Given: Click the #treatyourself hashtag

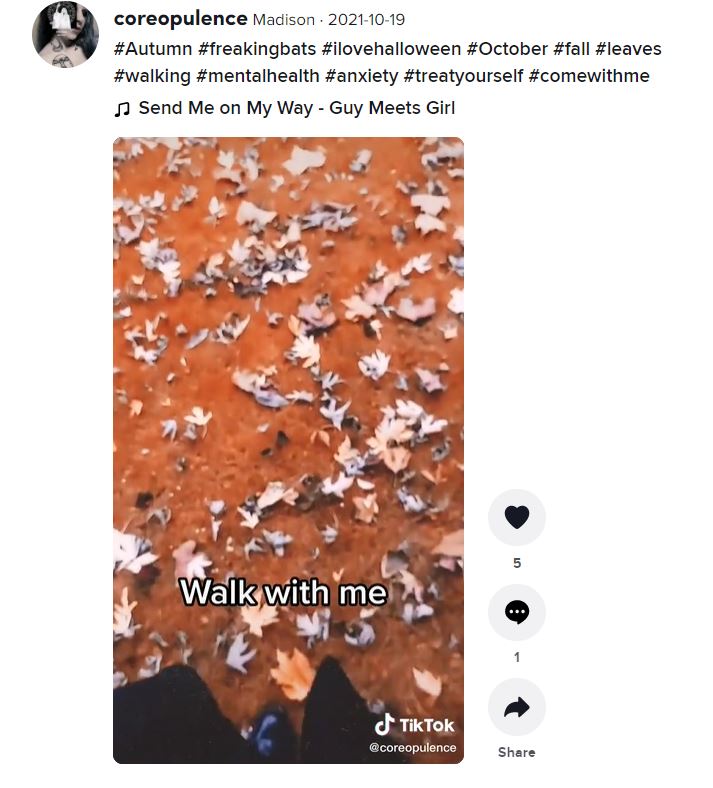Looking at the screenshot, I should point(463,76).
